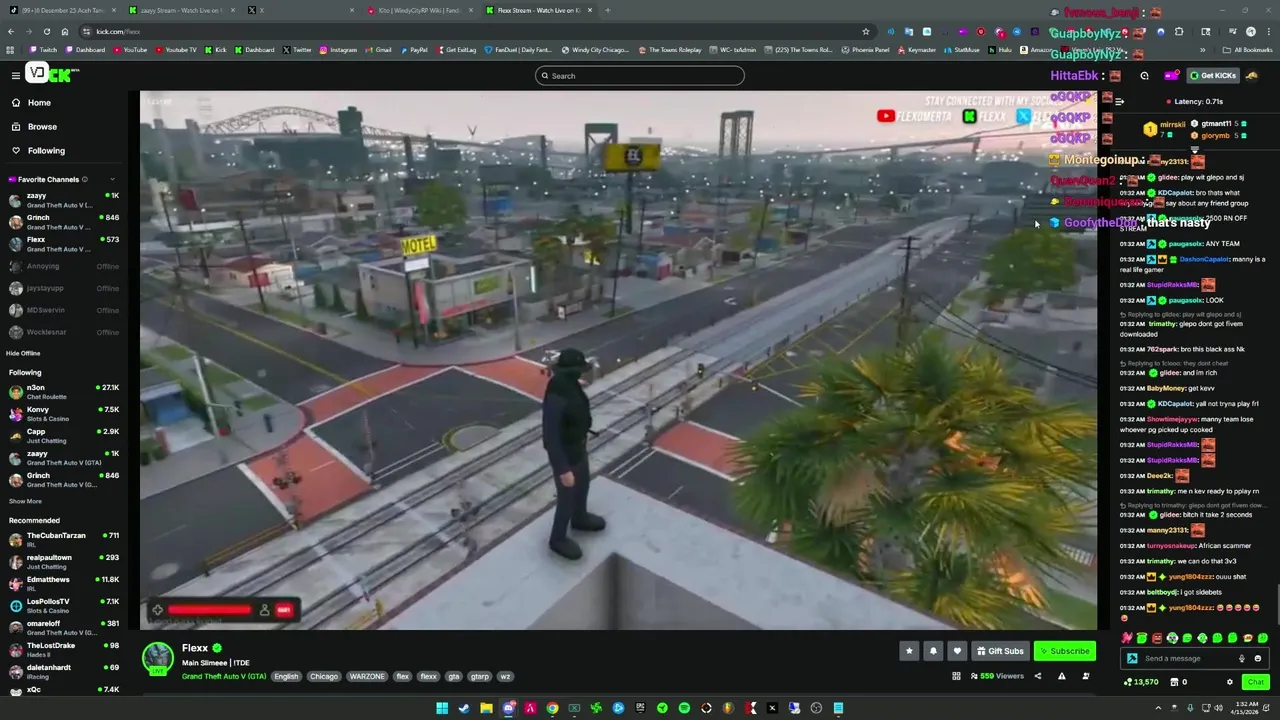Click Hide Offline in favorite channels
The height and width of the screenshot is (720, 1280).
tap(23, 353)
